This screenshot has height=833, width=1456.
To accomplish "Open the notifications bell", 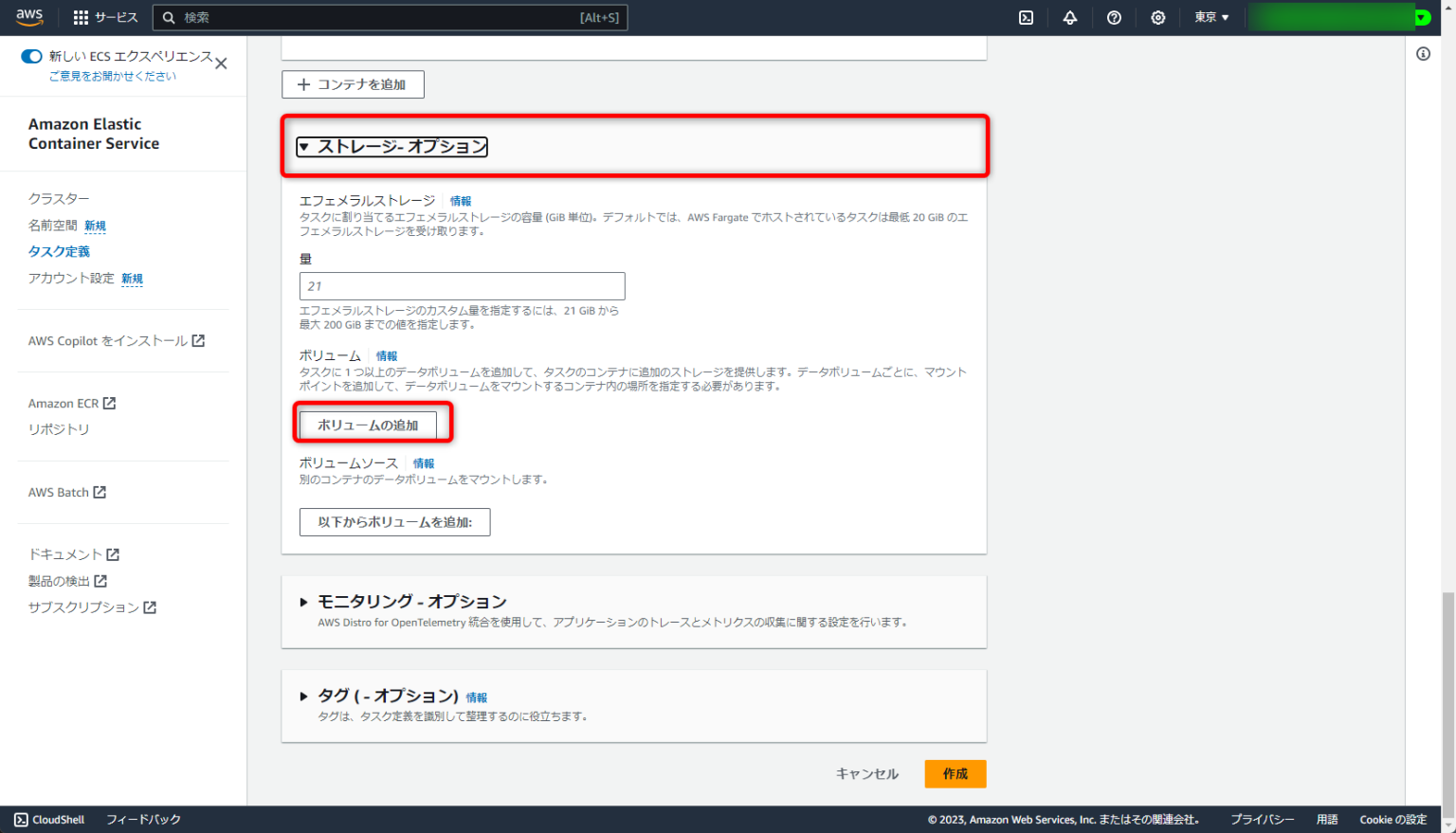I will [1069, 16].
